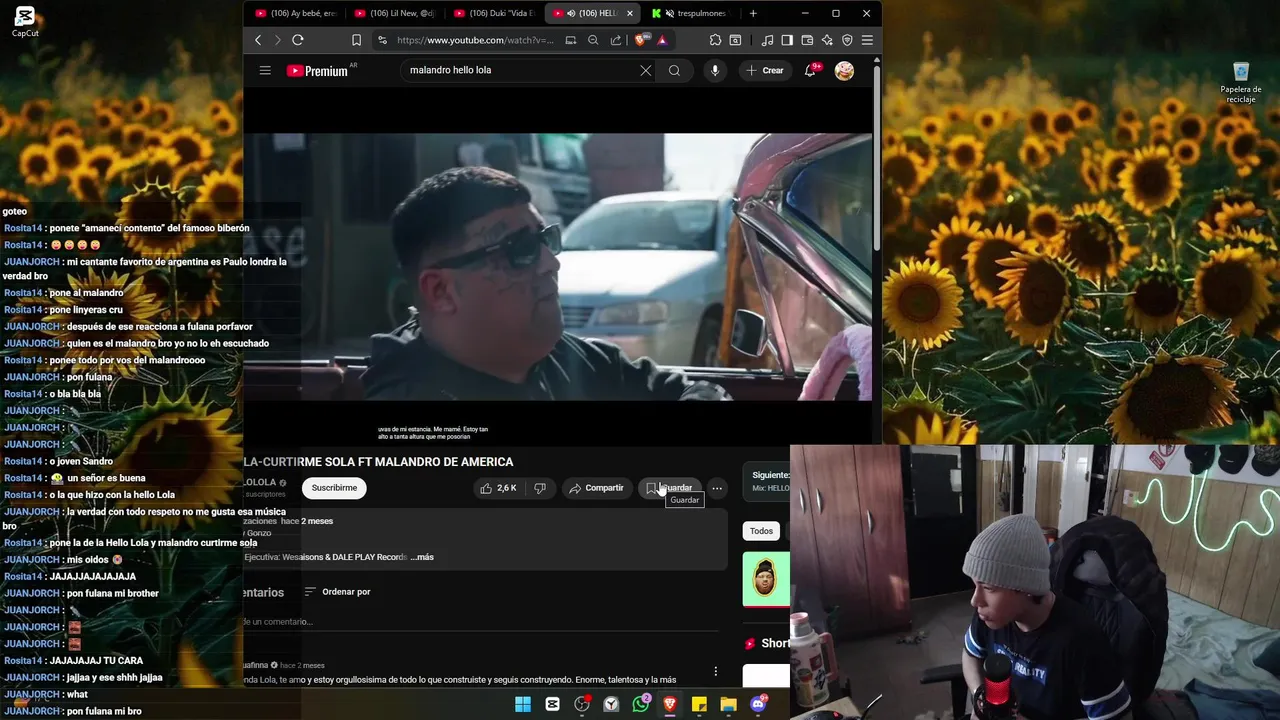Viewport: 1280px width, 720px height.
Task: Open the Brave VPN shield icon
Action: click(x=847, y=40)
